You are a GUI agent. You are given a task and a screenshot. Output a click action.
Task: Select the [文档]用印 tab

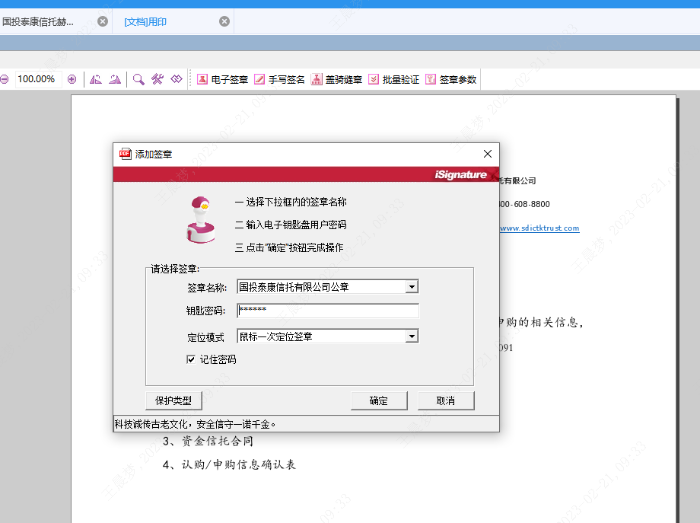coord(146,21)
